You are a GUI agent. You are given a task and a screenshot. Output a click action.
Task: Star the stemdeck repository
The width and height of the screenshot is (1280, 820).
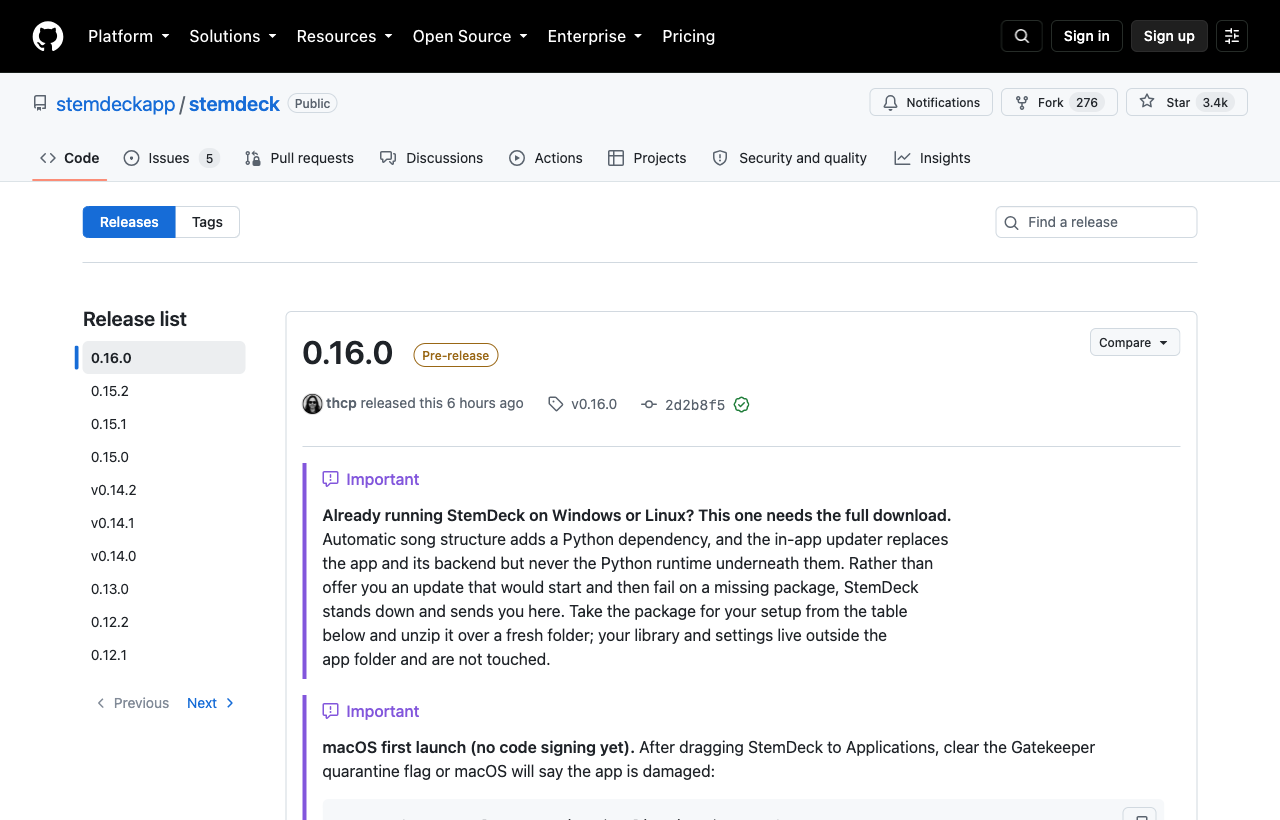click(x=1187, y=102)
